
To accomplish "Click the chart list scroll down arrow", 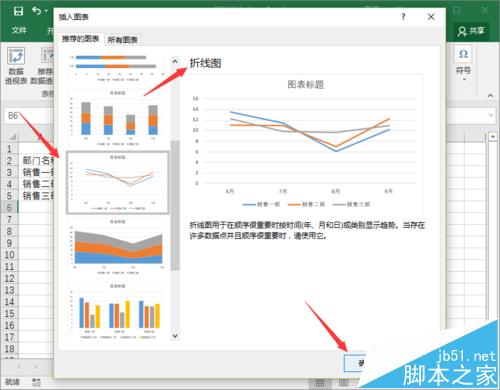I will point(175,336).
